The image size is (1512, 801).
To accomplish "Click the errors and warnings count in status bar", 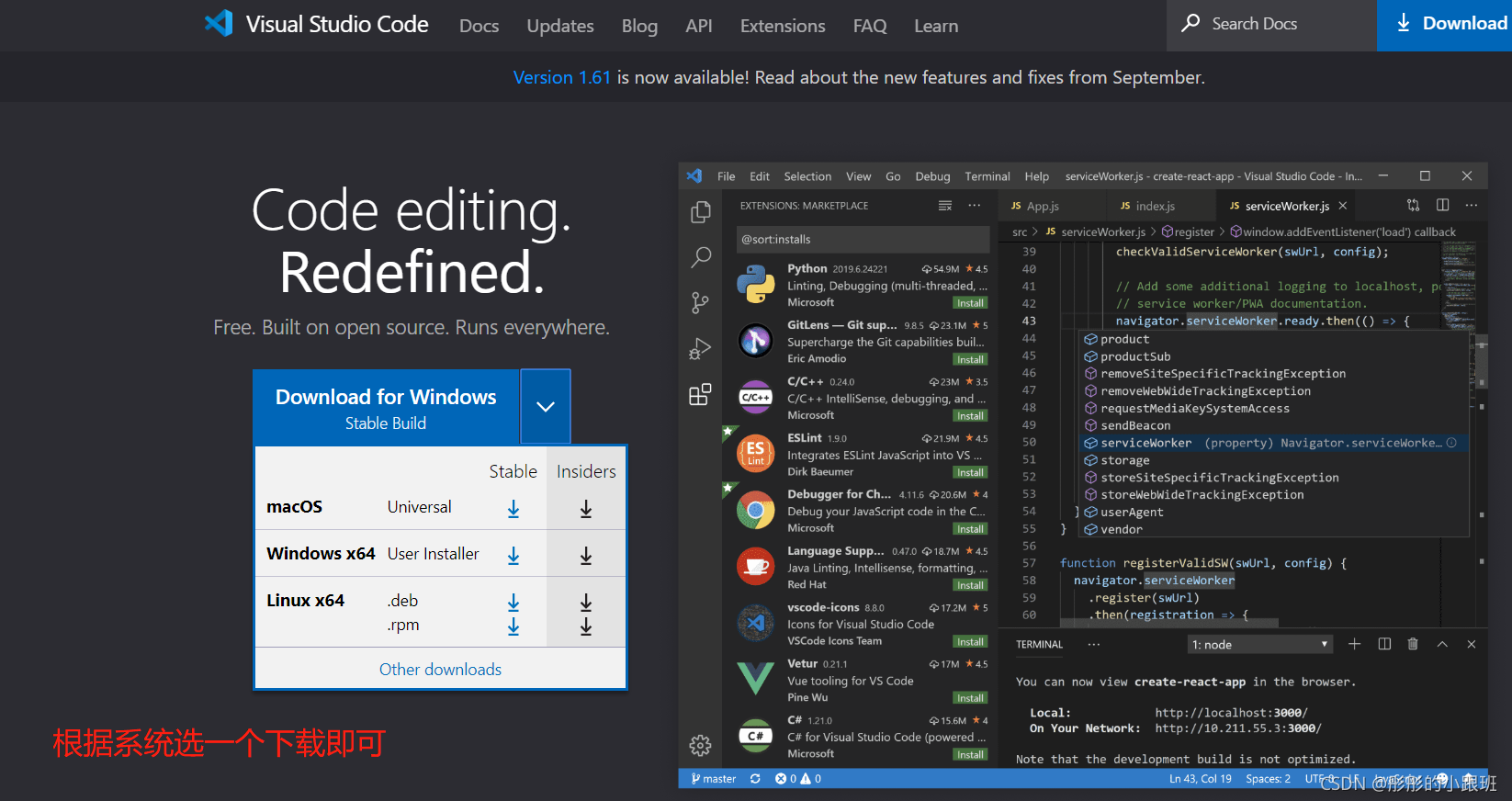I will (x=797, y=779).
